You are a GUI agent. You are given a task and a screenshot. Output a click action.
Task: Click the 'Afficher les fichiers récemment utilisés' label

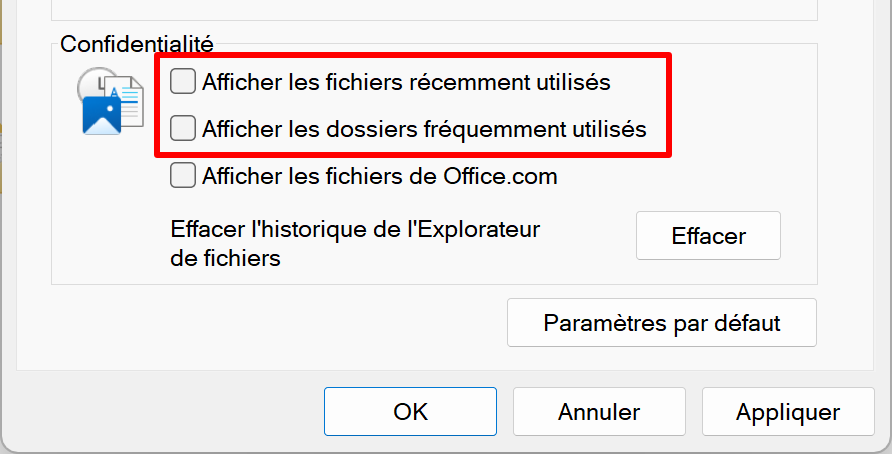(x=406, y=82)
